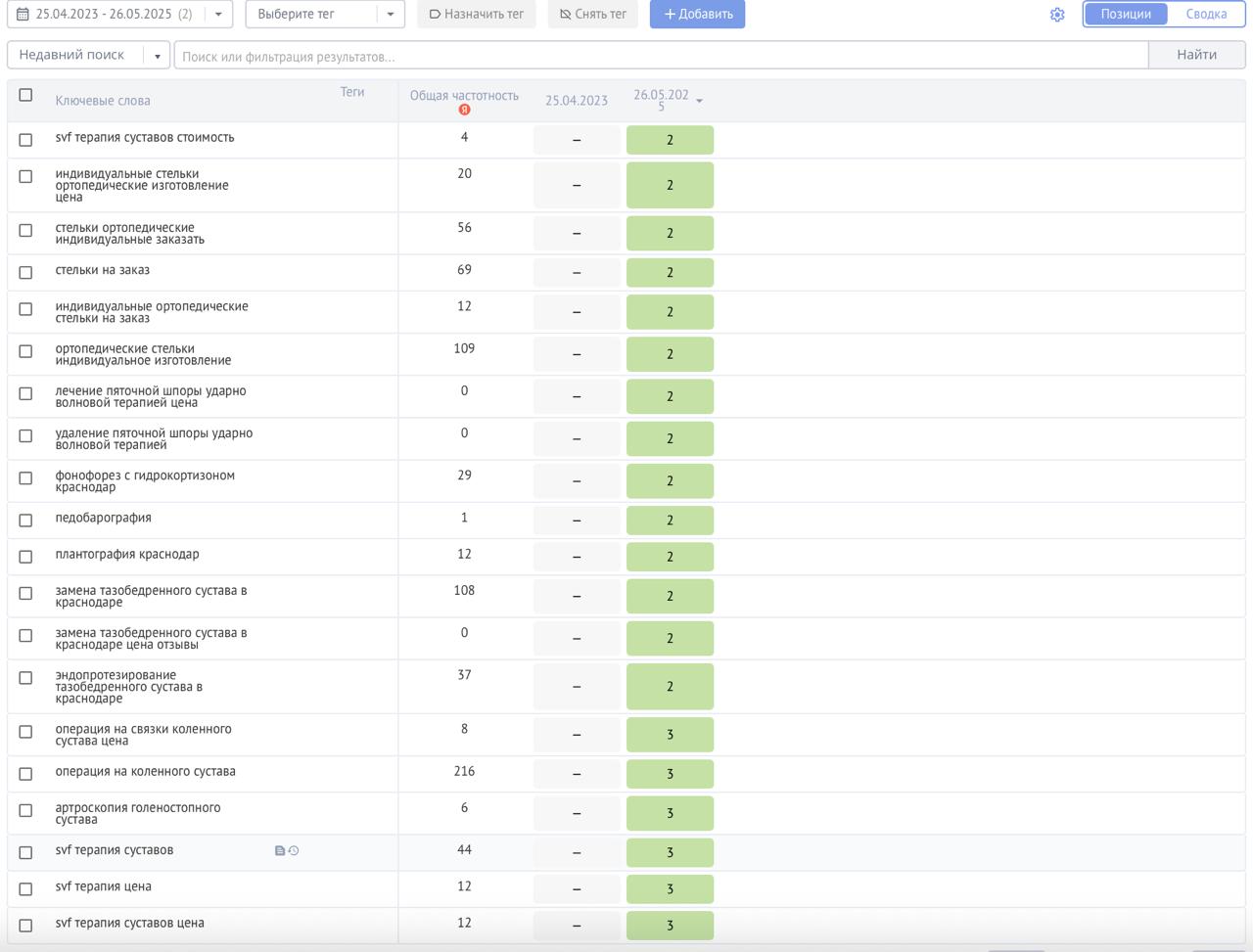Click the calendar icon in date range

pos(23,15)
